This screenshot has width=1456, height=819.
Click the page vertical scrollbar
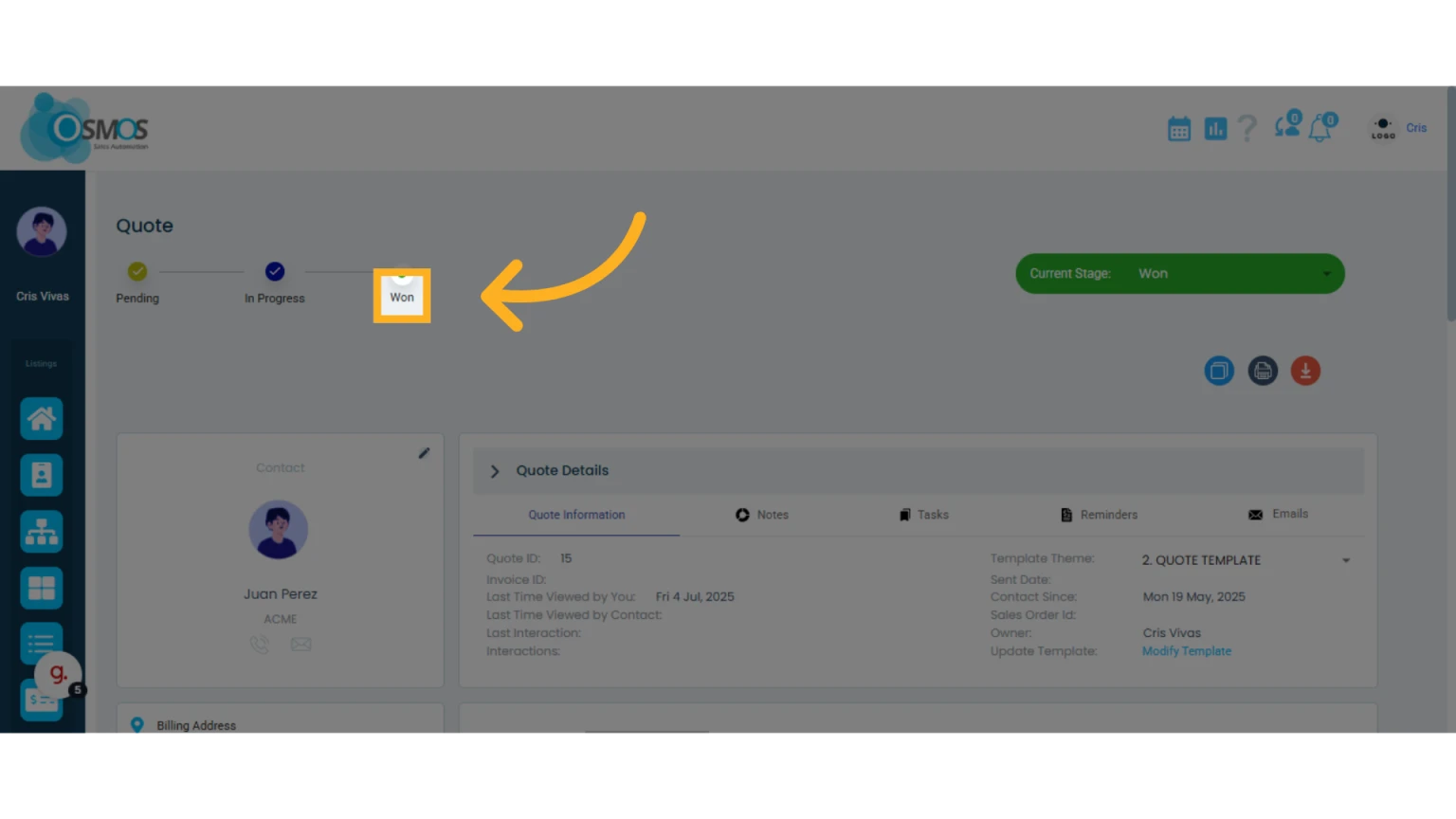(1450, 204)
